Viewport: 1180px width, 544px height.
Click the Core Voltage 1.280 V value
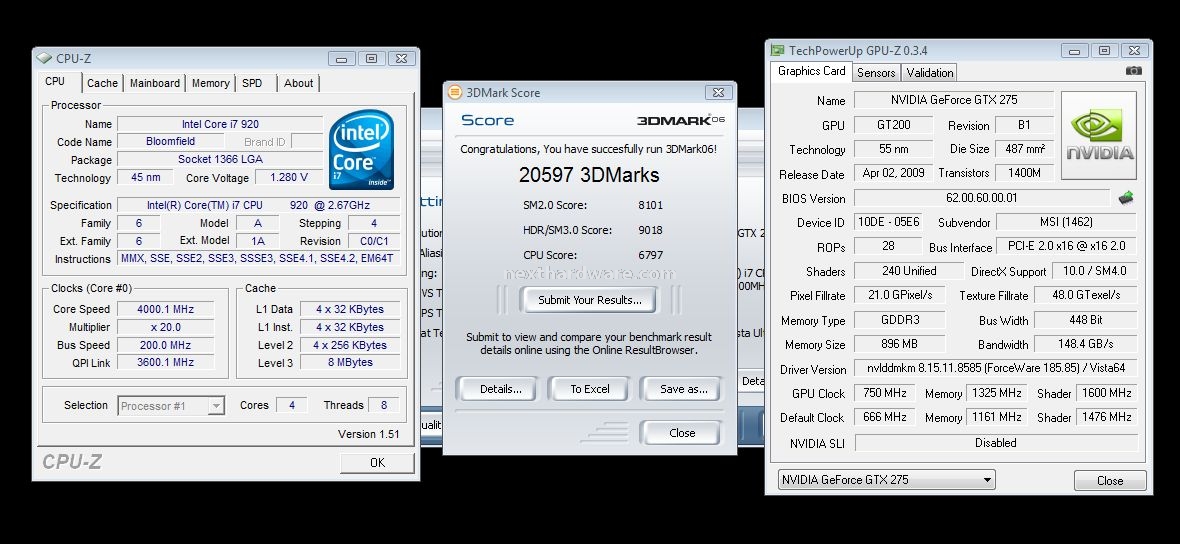[x=288, y=178]
